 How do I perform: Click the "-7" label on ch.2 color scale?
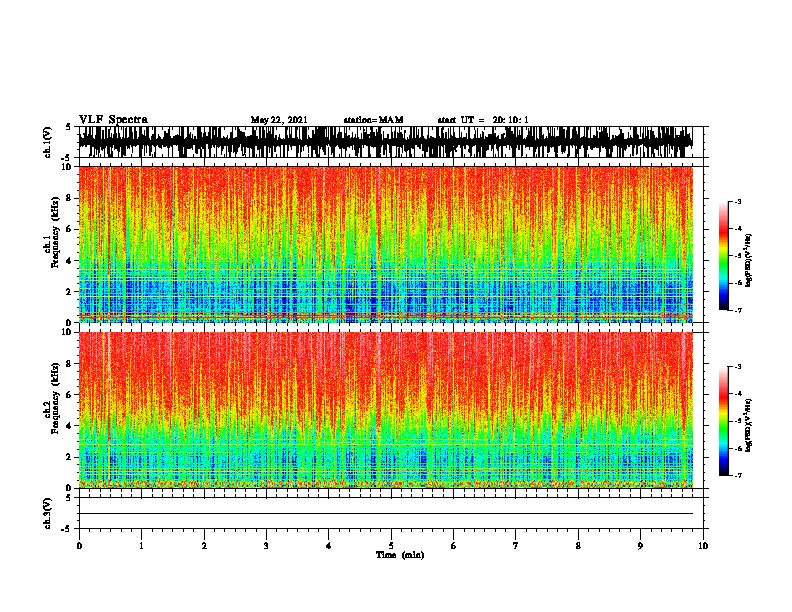point(738,475)
